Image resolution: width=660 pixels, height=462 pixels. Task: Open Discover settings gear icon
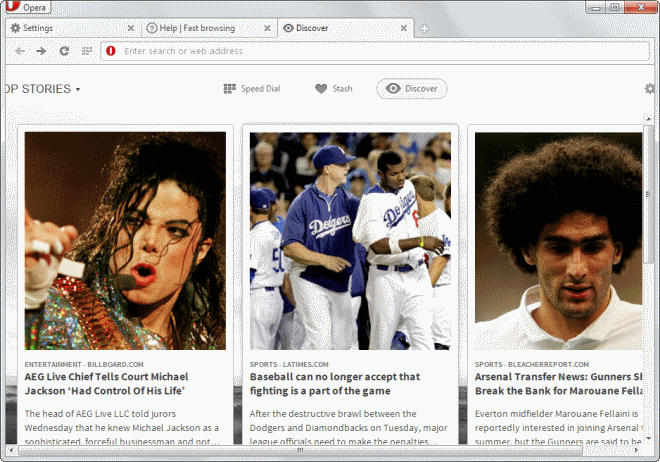pos(650,89)
